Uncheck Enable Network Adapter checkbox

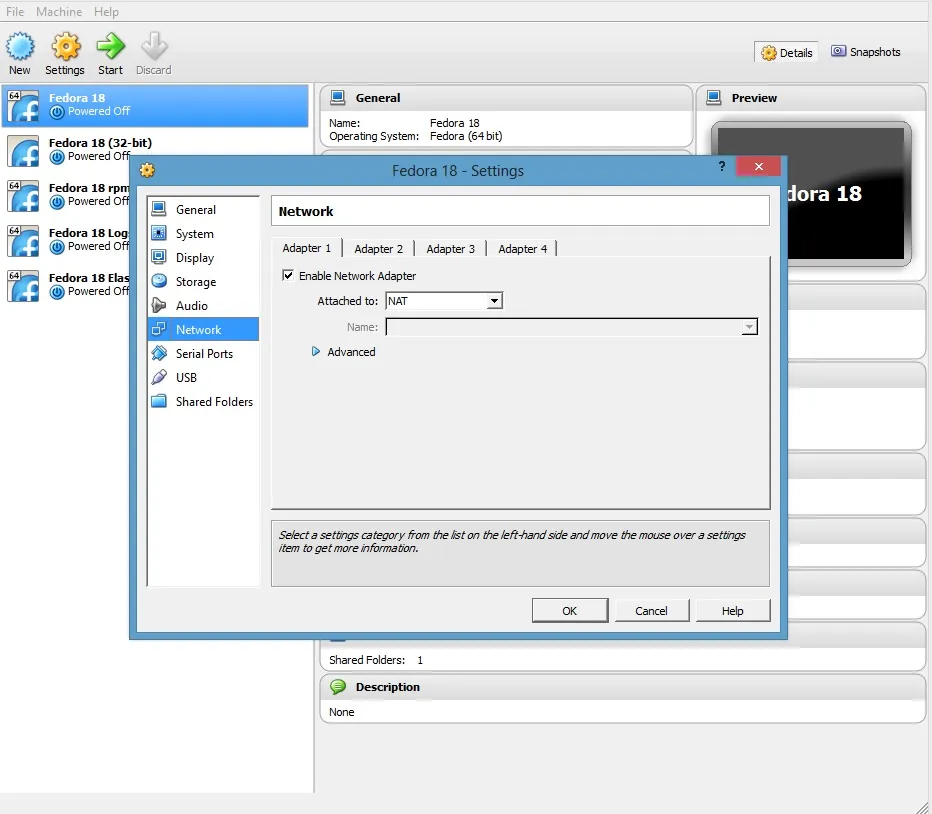tap(288, 276)
